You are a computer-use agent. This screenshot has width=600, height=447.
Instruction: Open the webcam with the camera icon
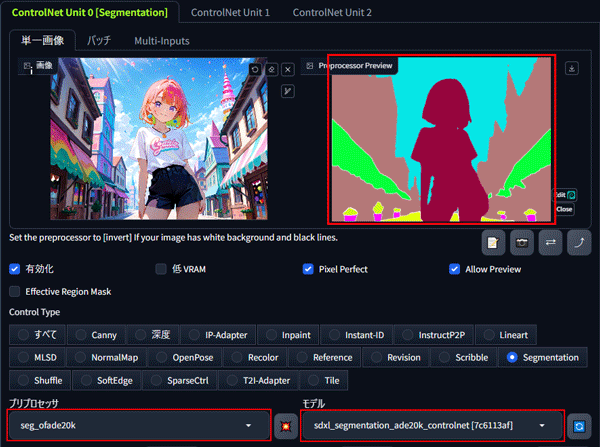(x=521, y=242)
